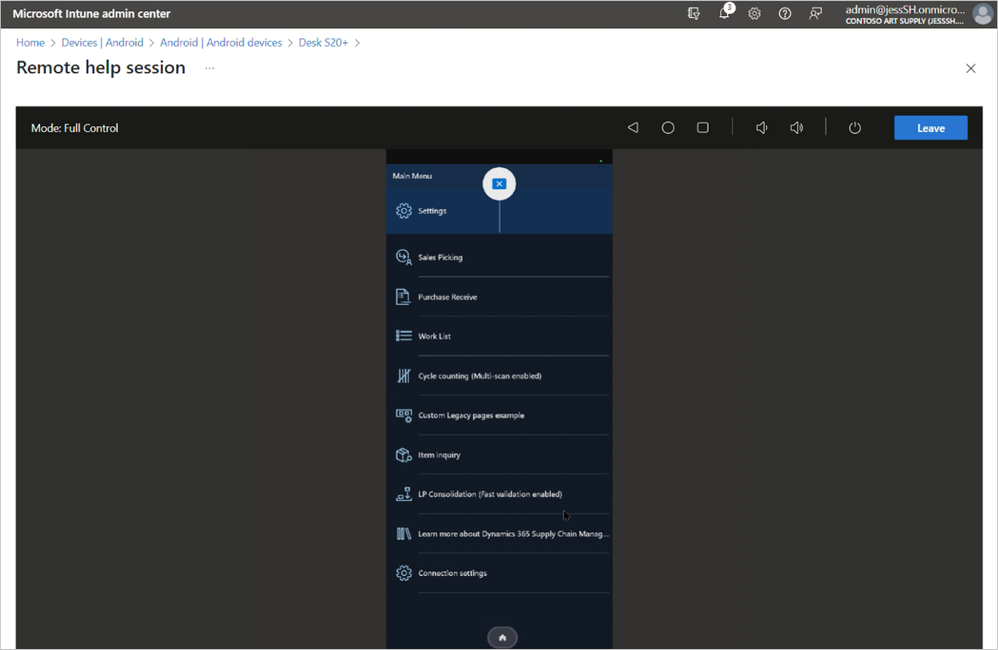Open the more options ellipsis beside title
The width and height of the screenshot is (998, 650).
209,68
